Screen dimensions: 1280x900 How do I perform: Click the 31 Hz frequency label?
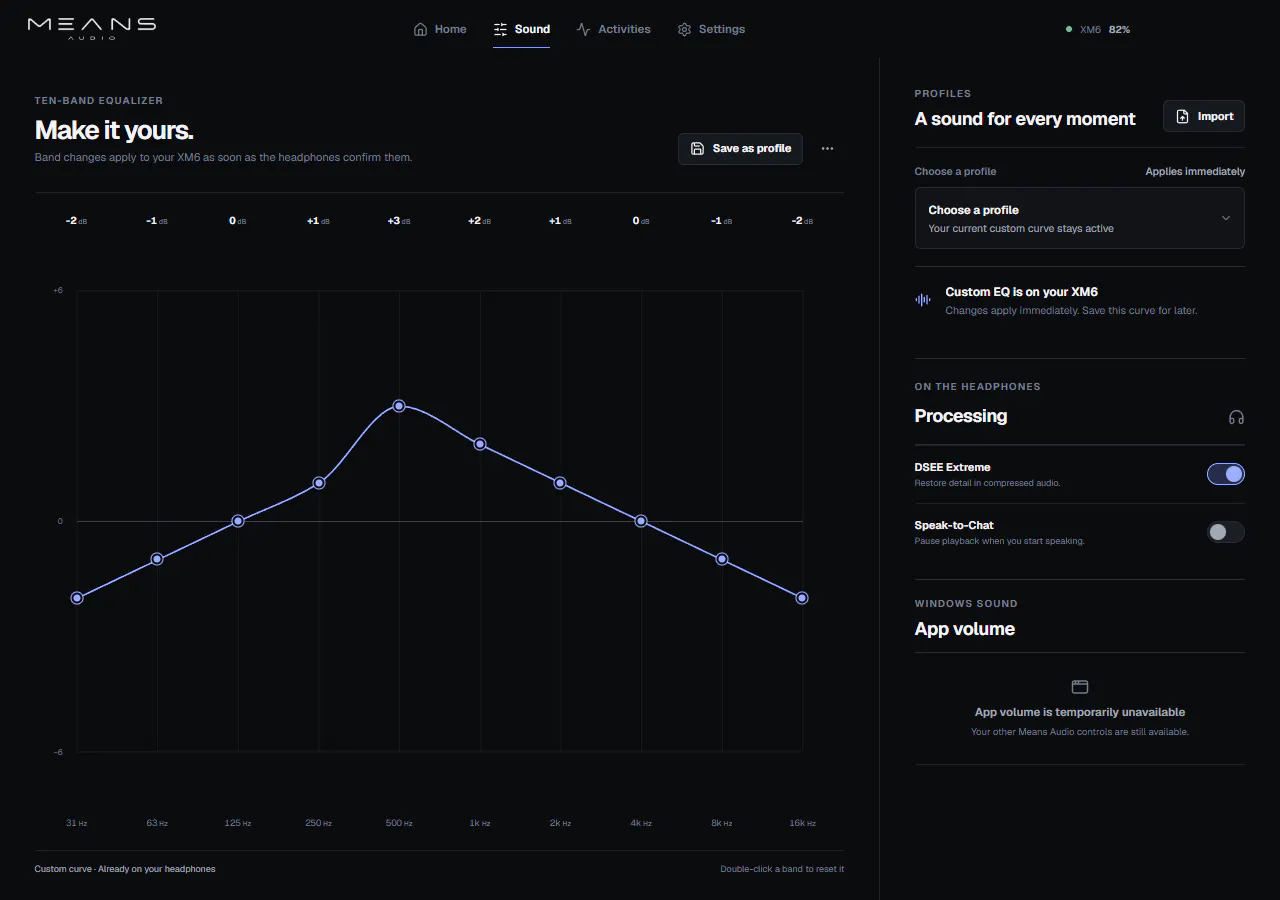pos(77,823)
